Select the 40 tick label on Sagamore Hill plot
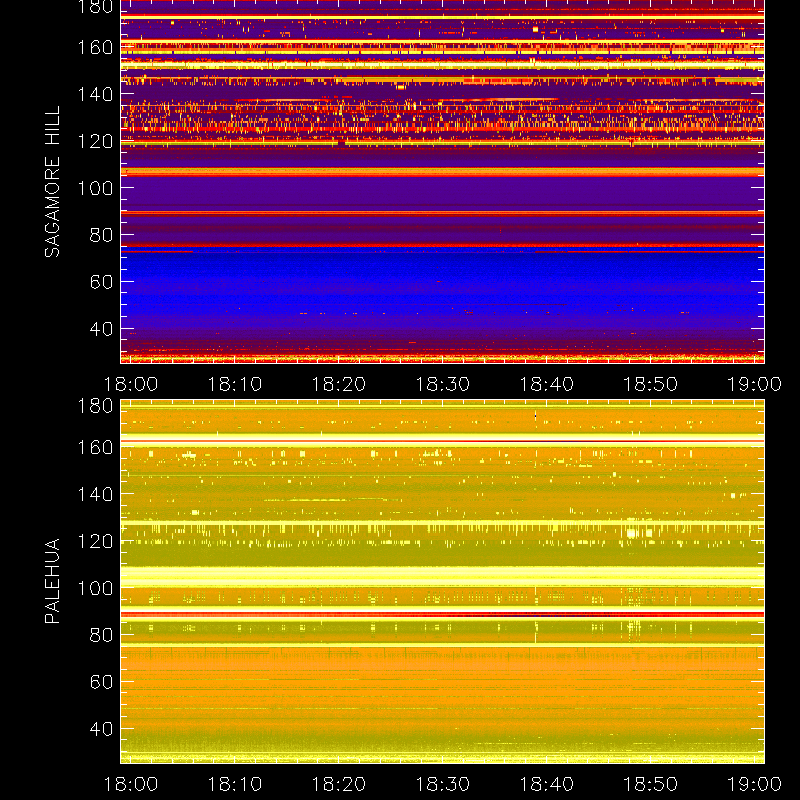Image resolution: width=800 pixels, height=800 pixels. click(x=101, y=329)
